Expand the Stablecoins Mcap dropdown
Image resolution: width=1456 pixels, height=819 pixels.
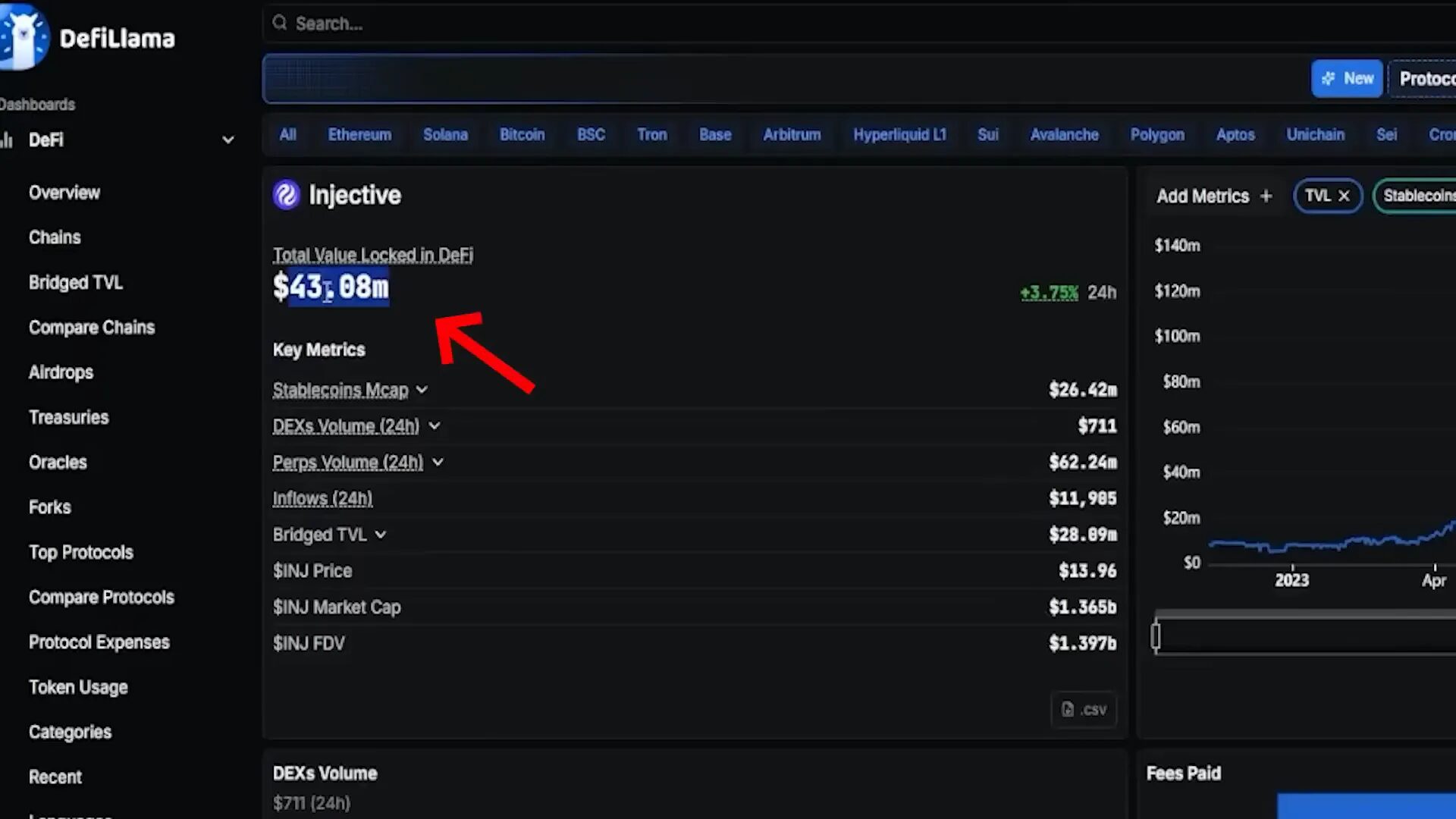point(422,389)
